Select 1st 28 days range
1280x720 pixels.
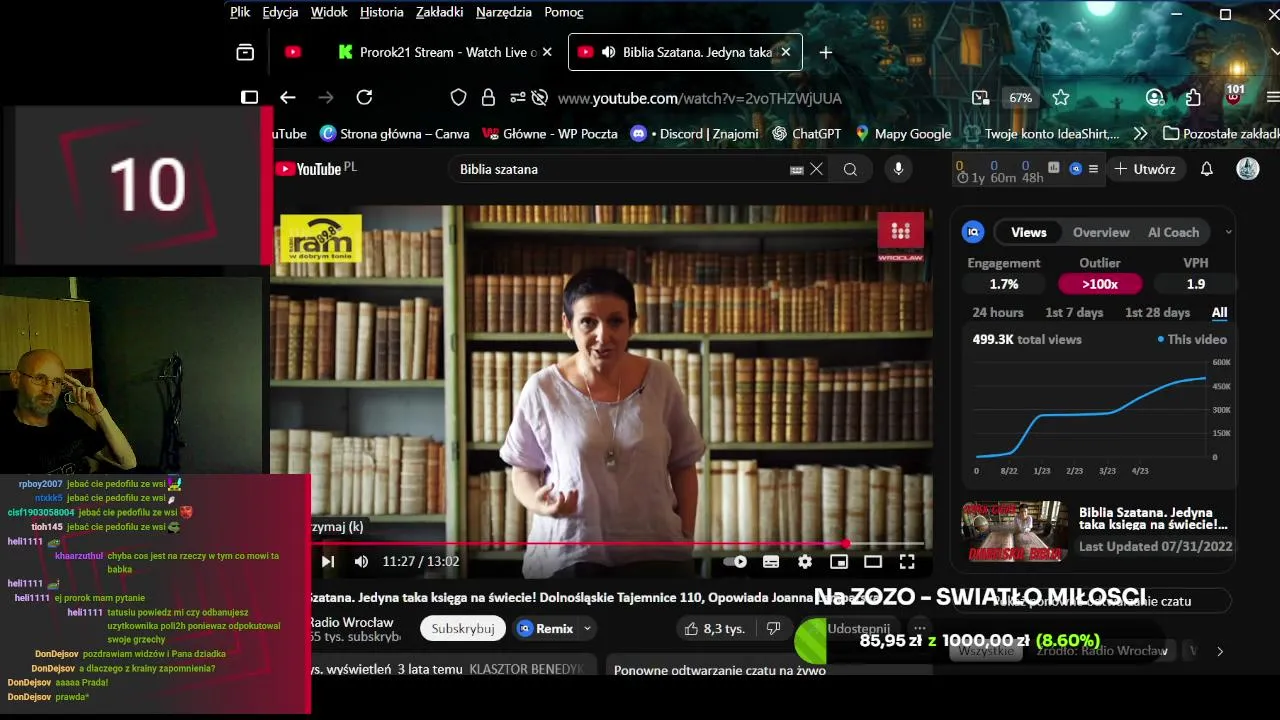[1157, 312]
